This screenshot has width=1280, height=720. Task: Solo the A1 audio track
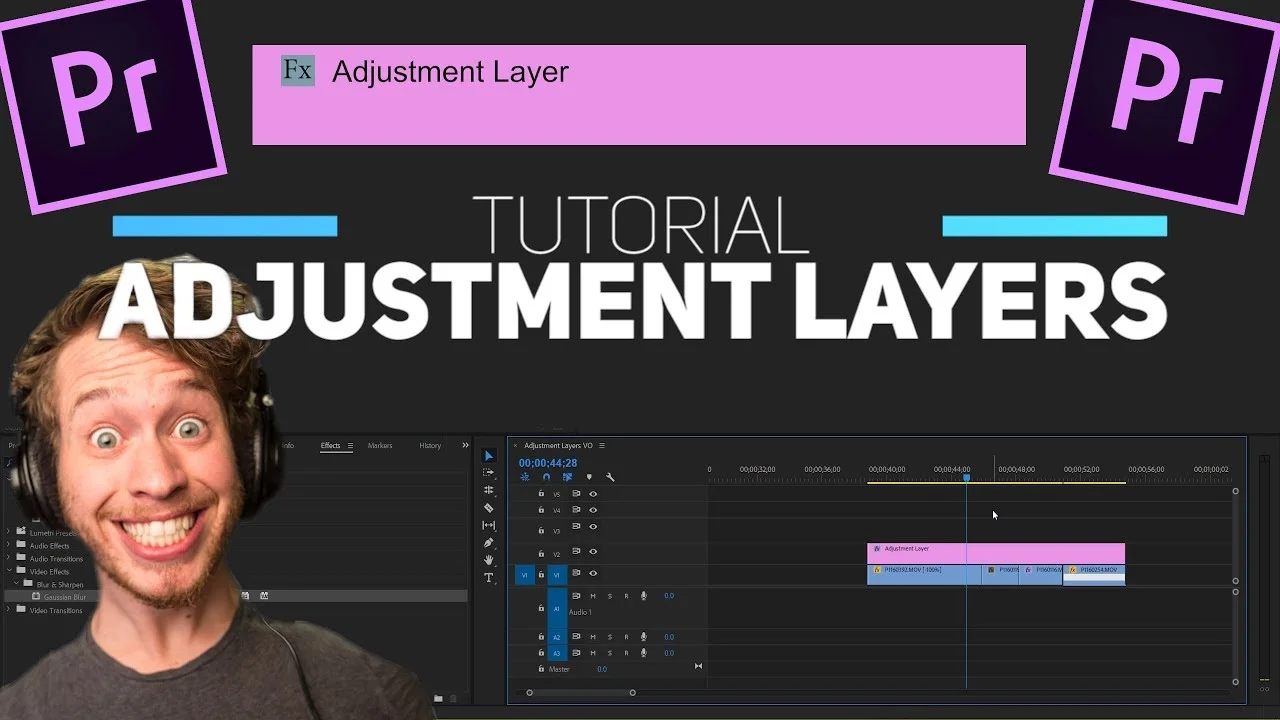click(x=610, y=596)
